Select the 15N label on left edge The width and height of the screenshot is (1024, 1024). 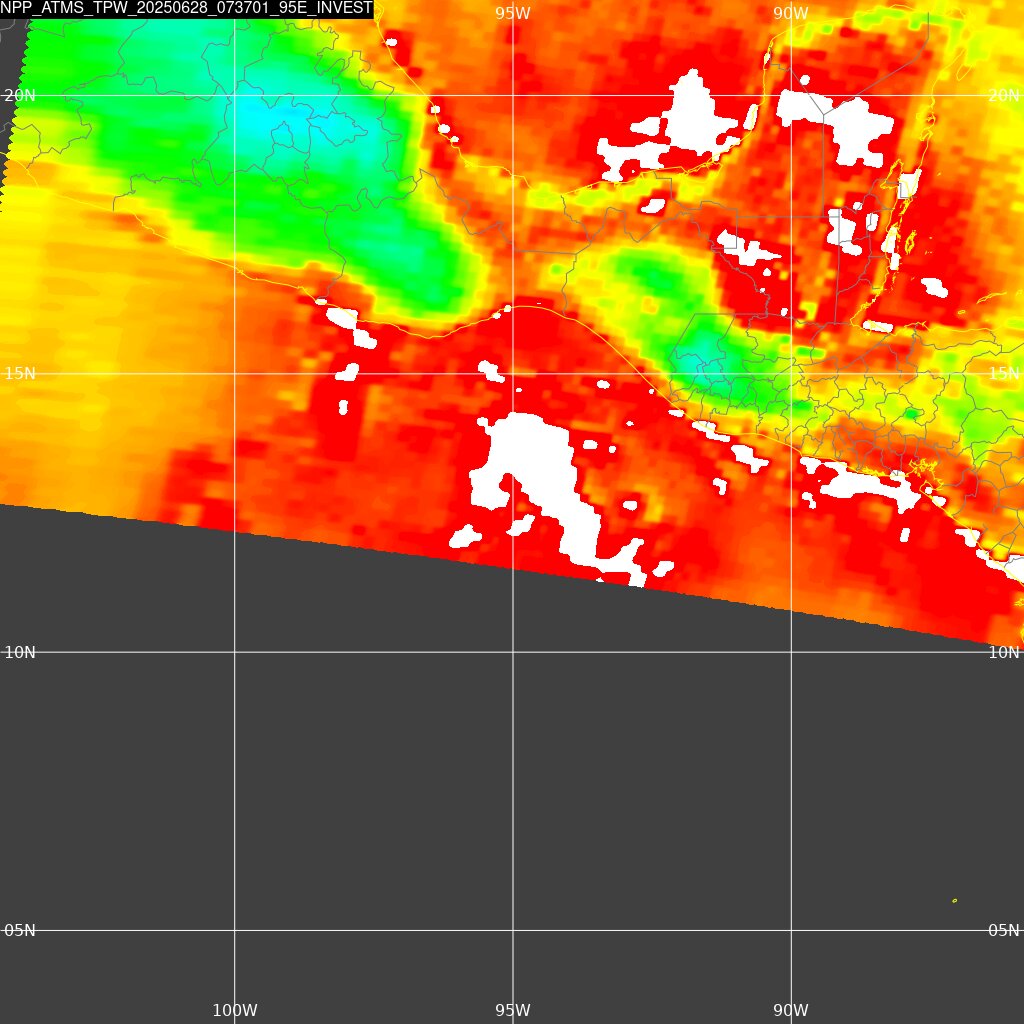tap(20, 374)
